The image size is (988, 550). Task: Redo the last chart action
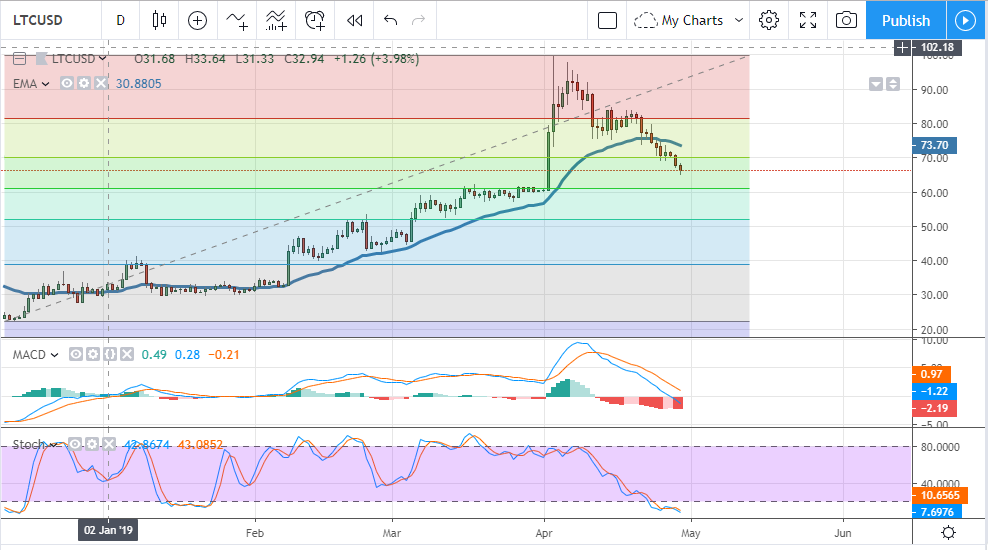[x=418, y=20]
